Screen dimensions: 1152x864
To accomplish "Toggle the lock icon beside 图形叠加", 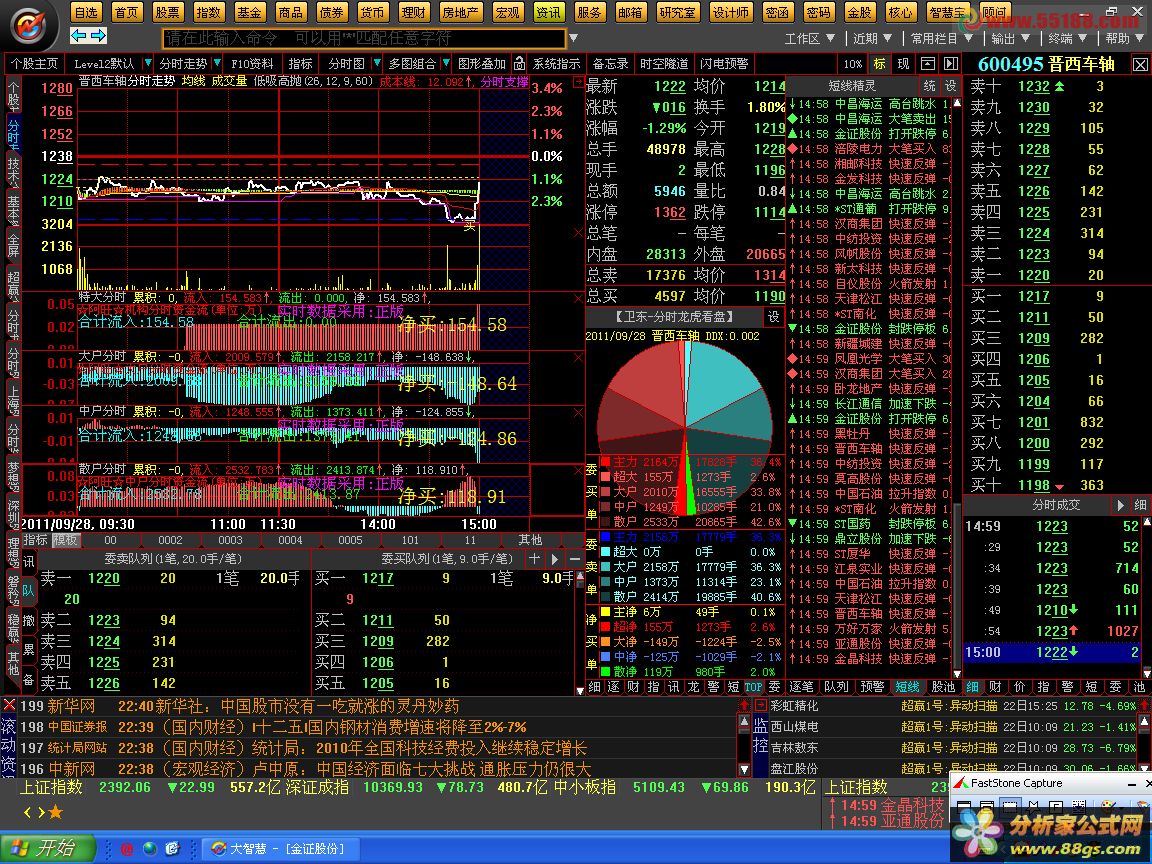I will point(519,63).
